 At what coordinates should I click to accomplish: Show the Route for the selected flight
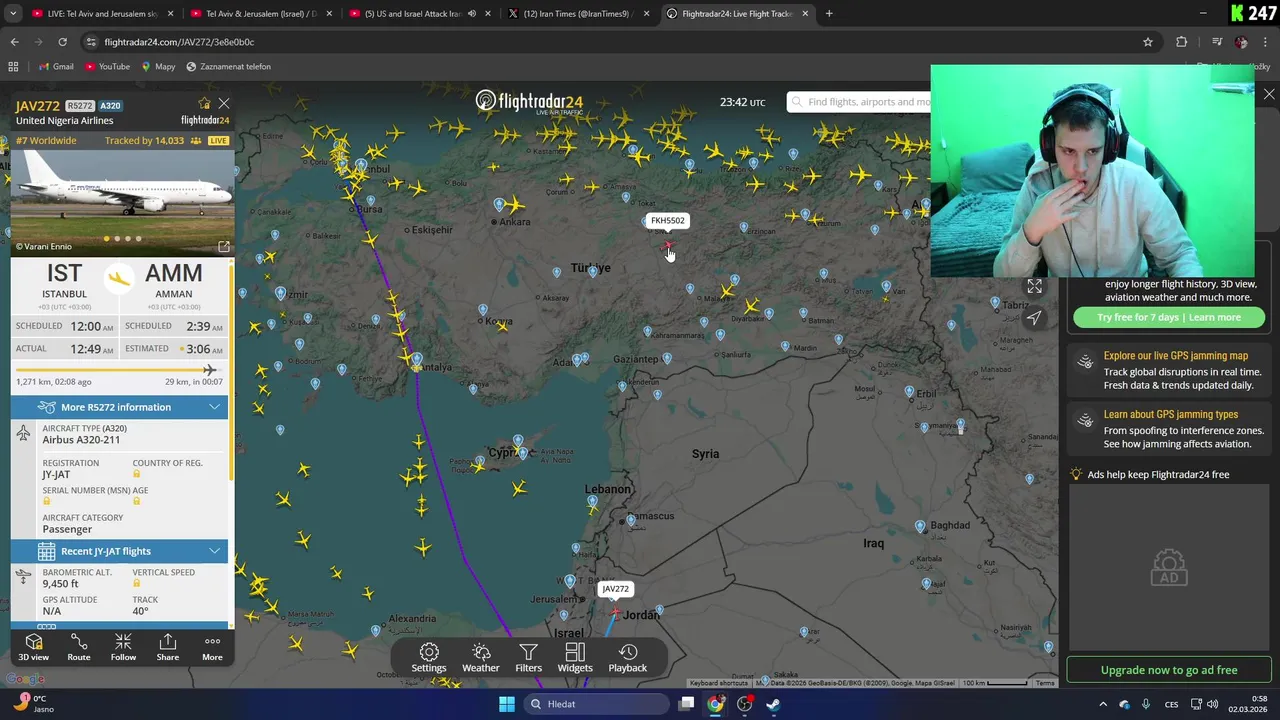point(78,647)
